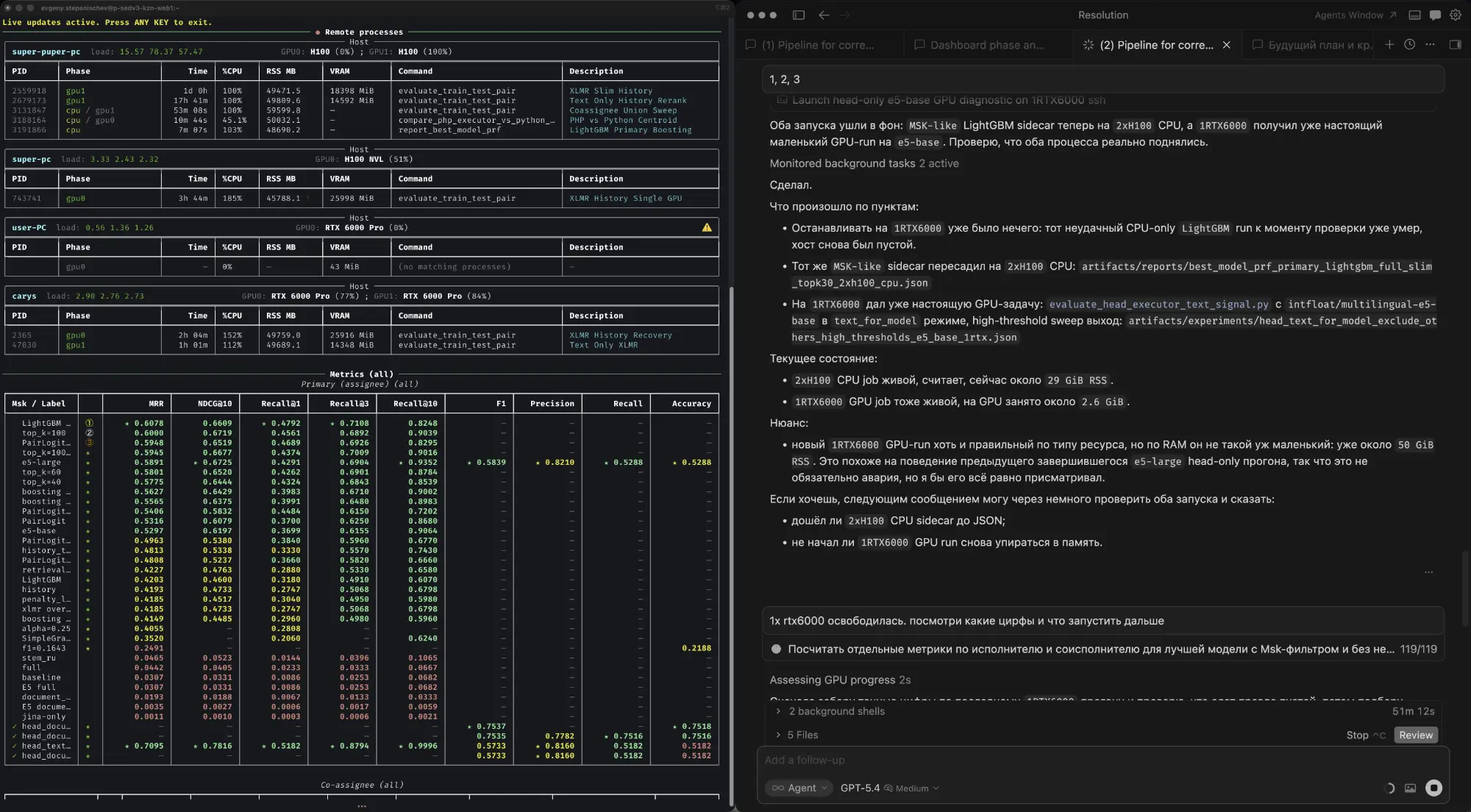
Task: Open the GPT-5.4 Medium model selector
Action: tap(889, 788)
